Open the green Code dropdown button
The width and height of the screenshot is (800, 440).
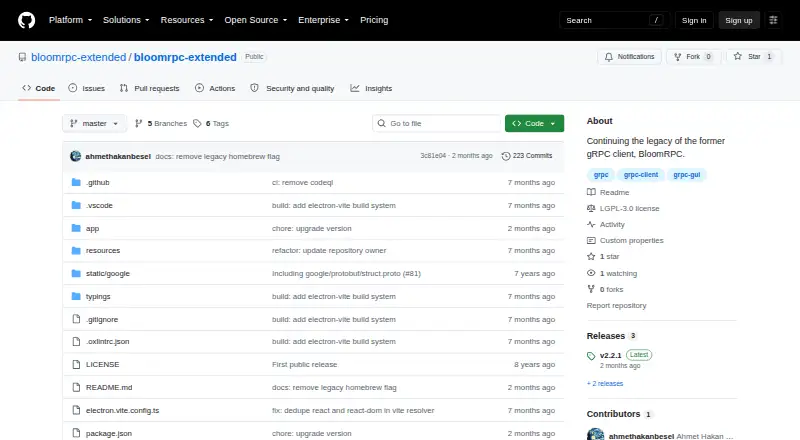[x=534, y=124]
